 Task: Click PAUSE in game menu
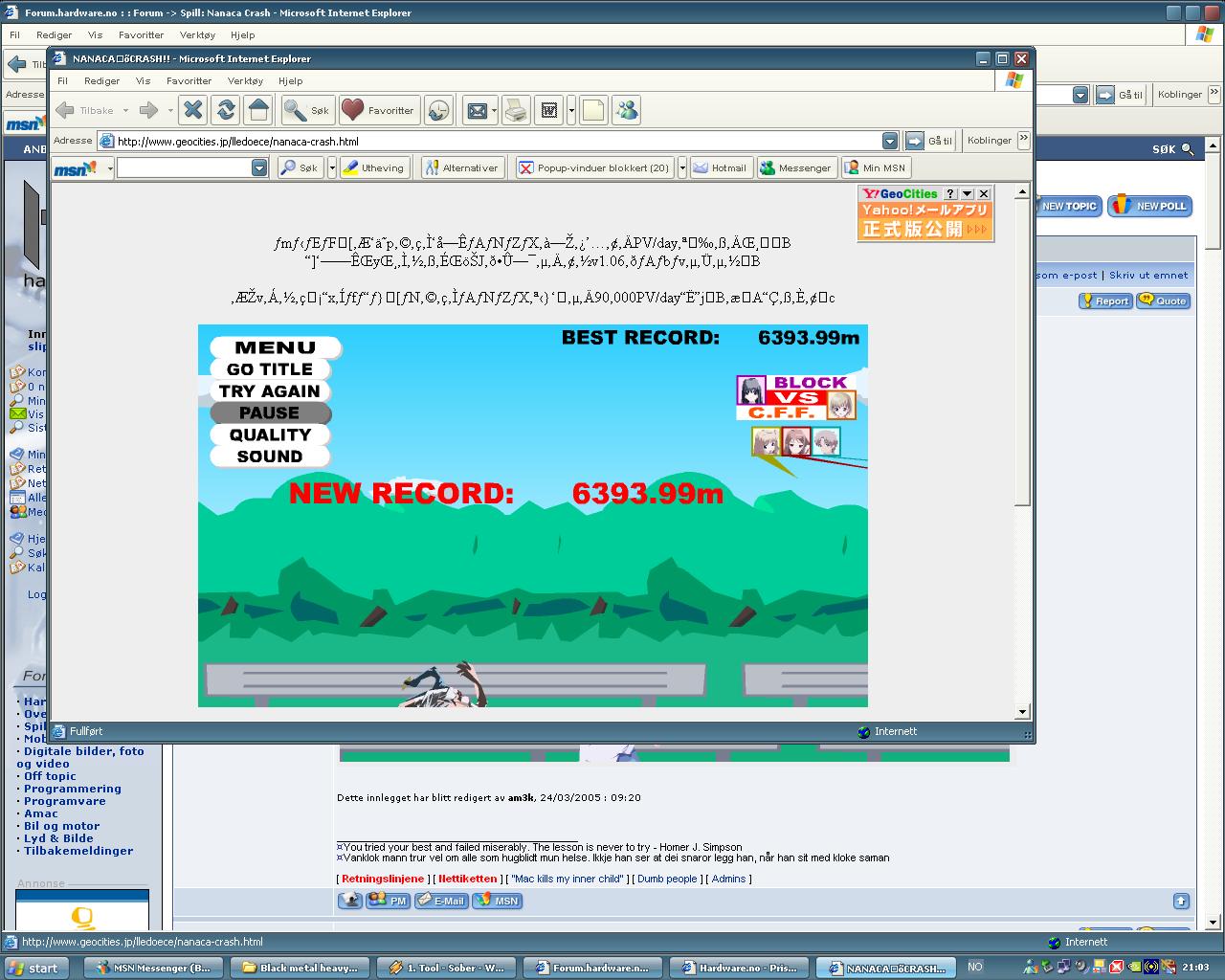(x=270, y=413)
